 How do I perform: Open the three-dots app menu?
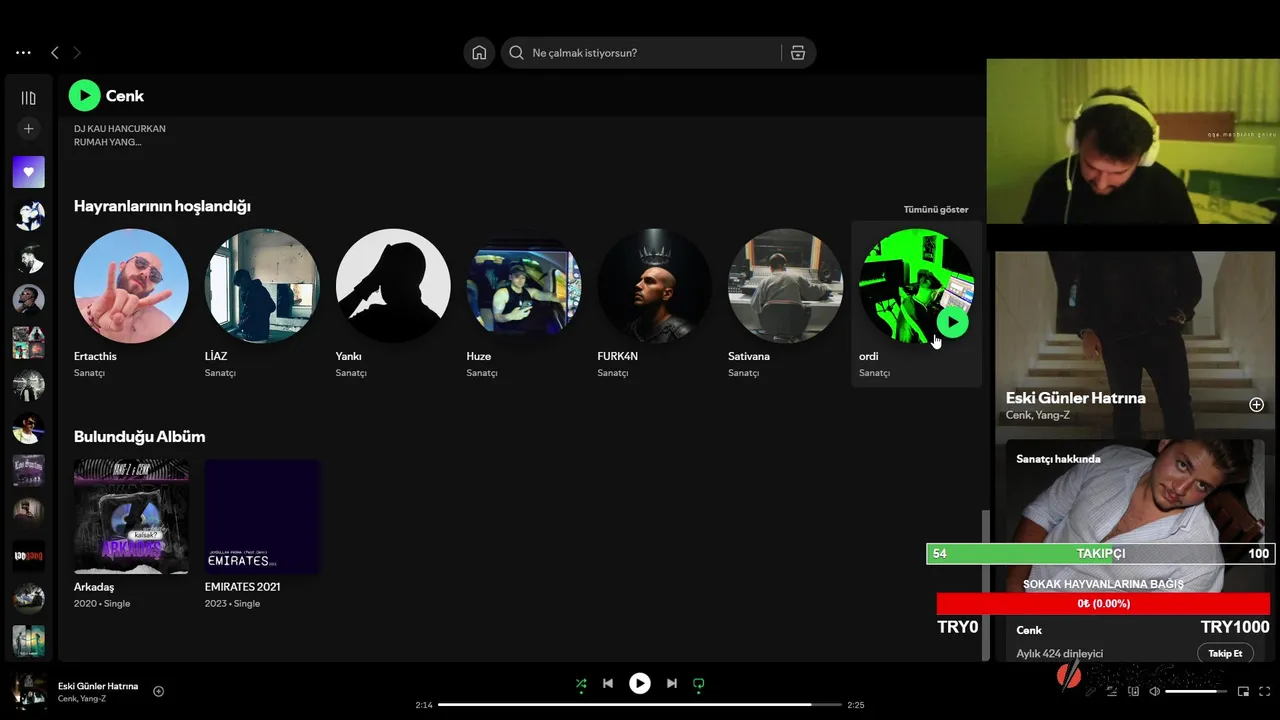pyautogui.click(x=23, y=53)
